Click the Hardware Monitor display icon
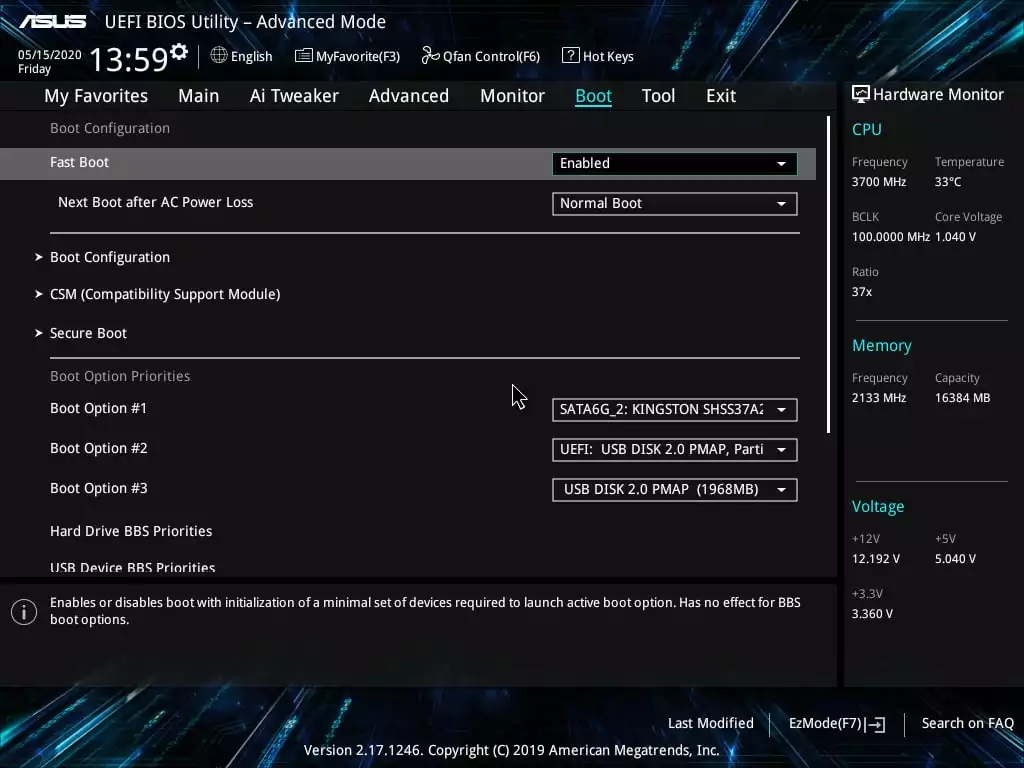Image resolution: width=1024 pixels, height=768 pixels. click(860, 94)
